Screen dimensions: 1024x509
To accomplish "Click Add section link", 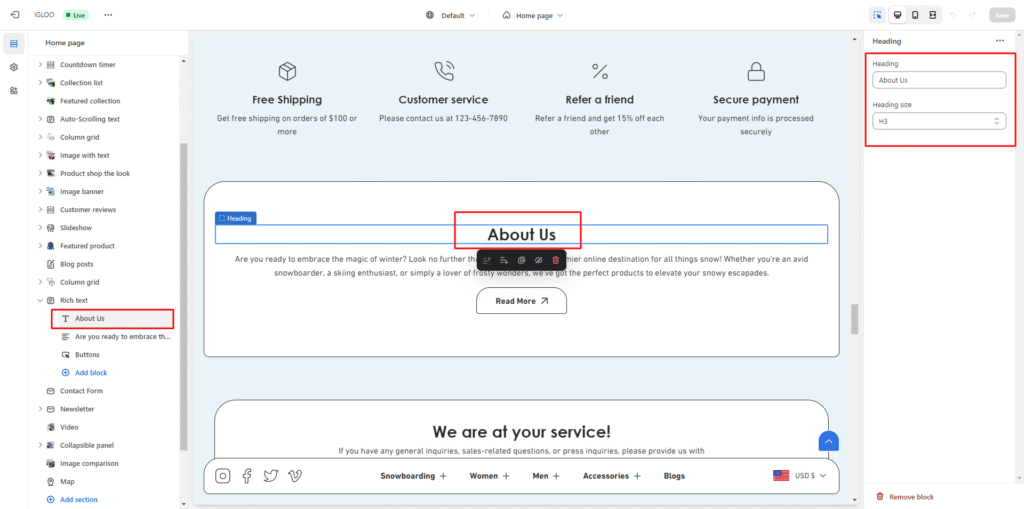I will coord(78,499).
